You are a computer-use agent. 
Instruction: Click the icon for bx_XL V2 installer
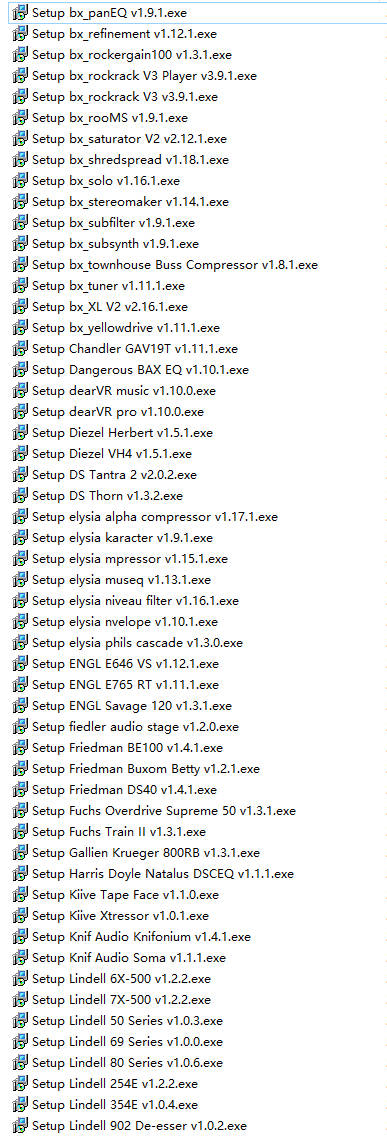pos(20,307)
